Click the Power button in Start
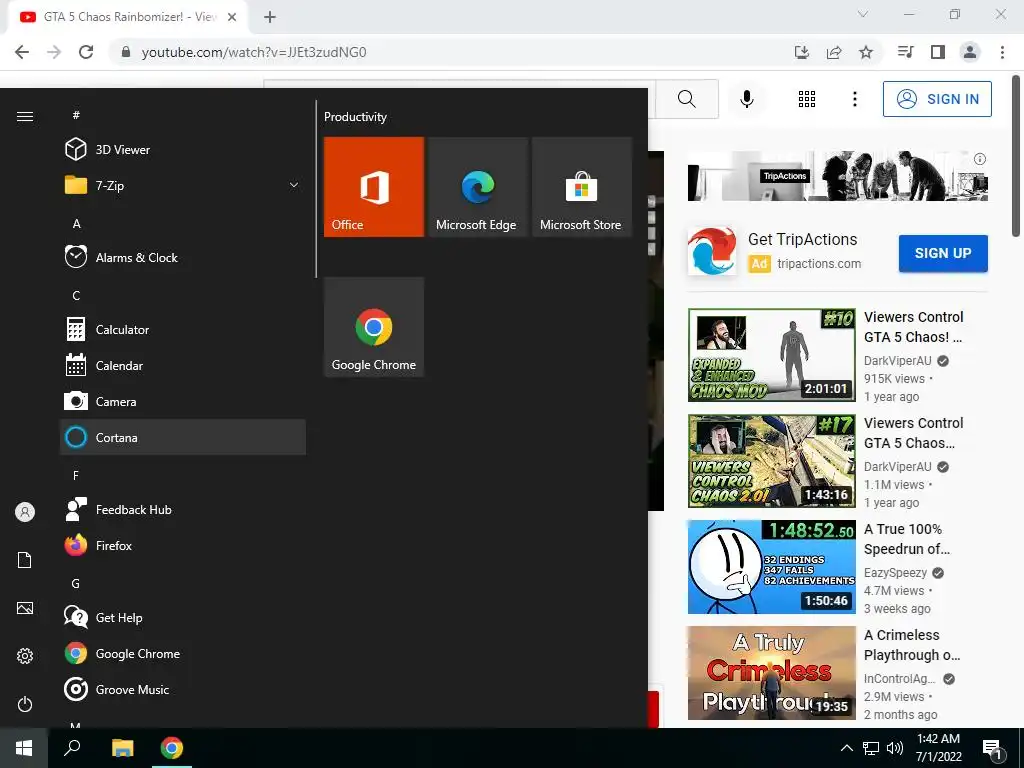This screenshot has height=768, width=1024. point(25,704)
